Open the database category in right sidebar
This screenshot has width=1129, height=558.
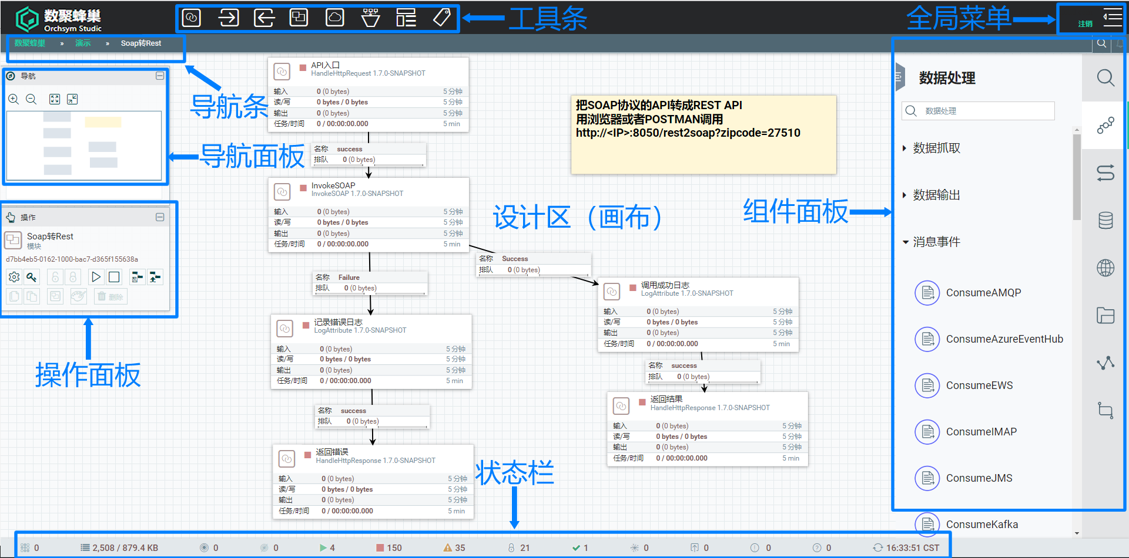tap(1105, 221)
